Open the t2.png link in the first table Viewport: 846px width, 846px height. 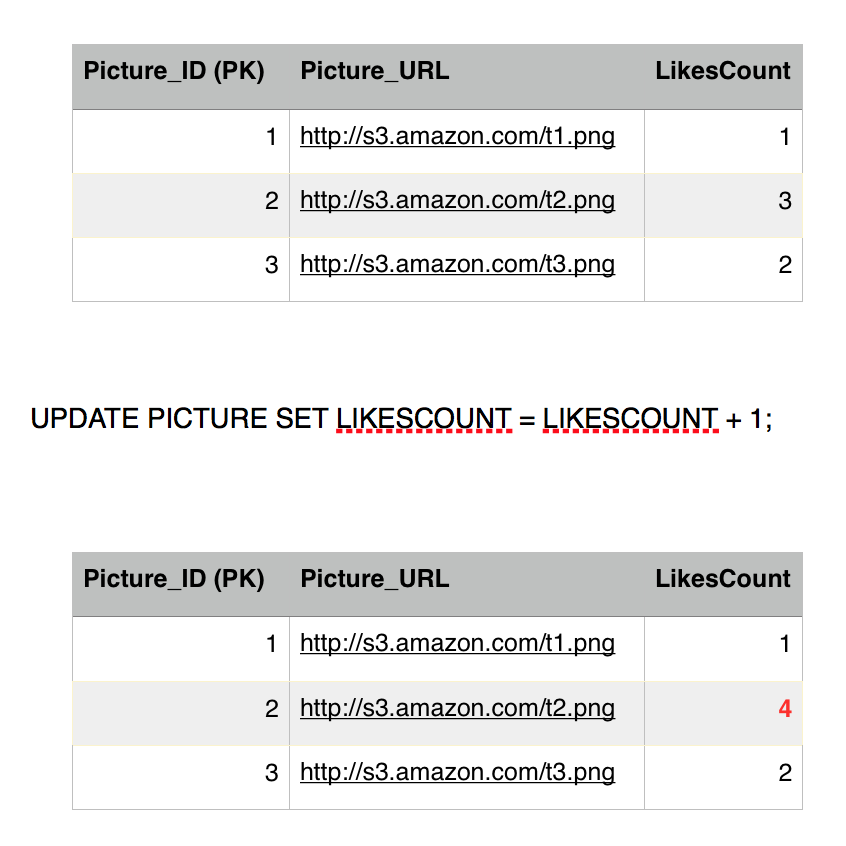(x=457, y=200)
